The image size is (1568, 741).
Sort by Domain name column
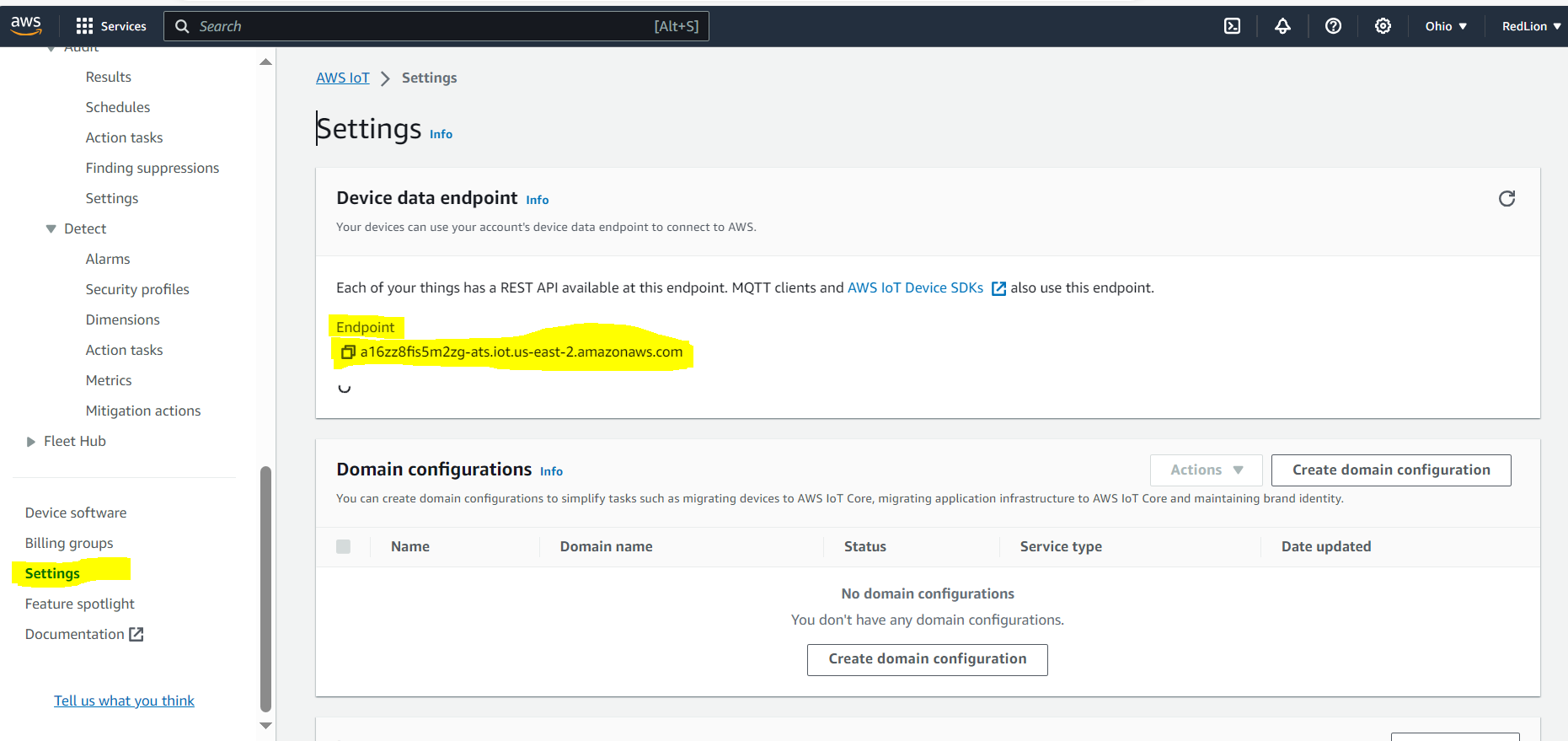click(x=607, y=546)
